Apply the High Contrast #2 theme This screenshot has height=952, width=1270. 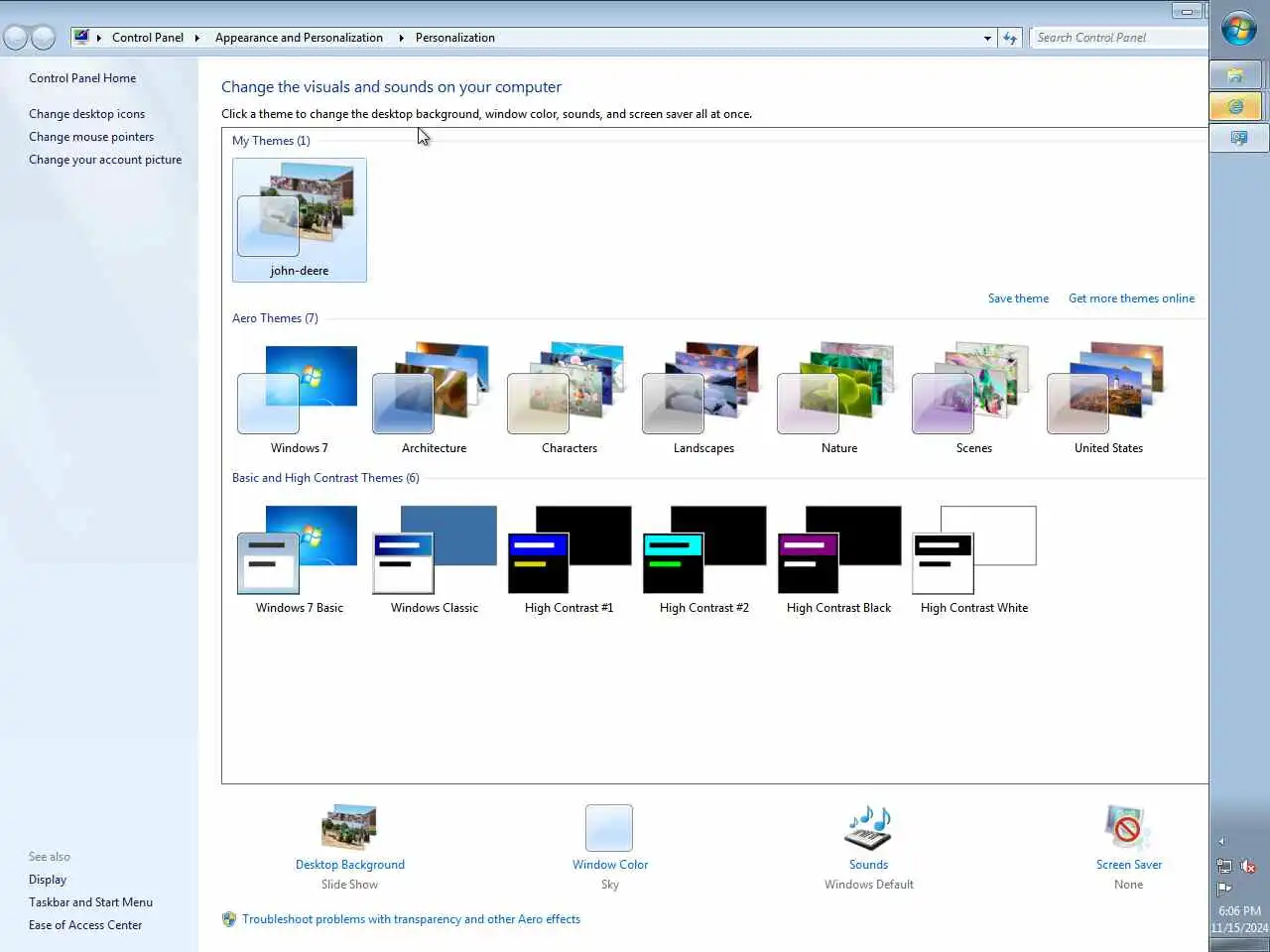[704, 559]
